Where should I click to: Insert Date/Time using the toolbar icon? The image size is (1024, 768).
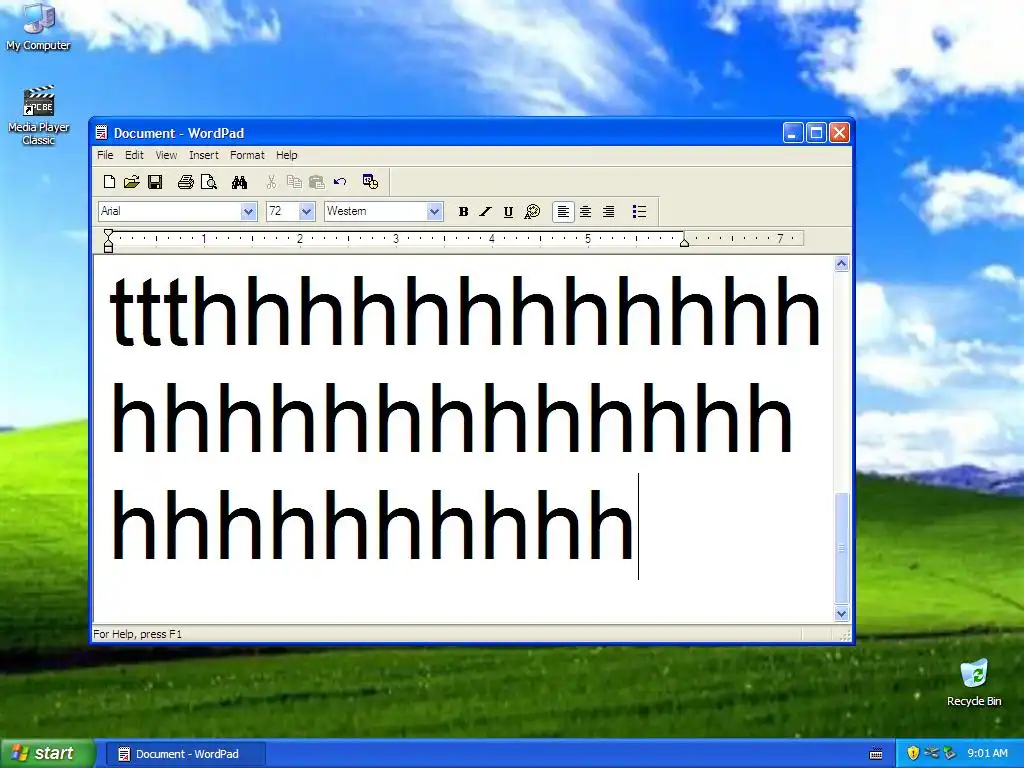[370, 182]
